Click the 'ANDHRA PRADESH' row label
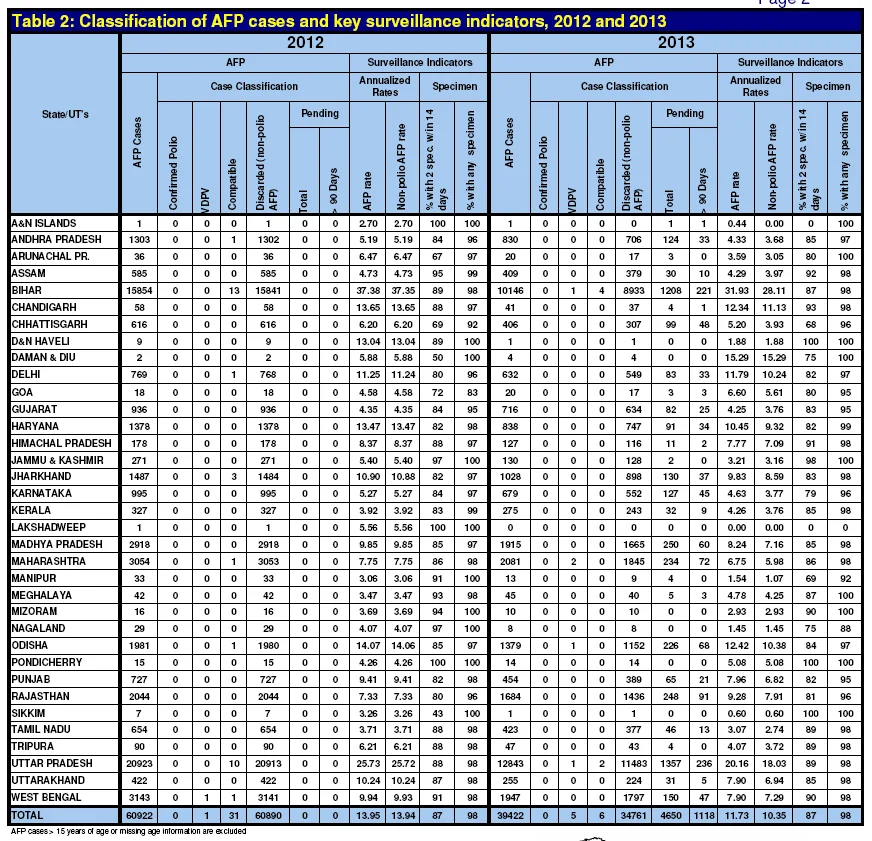This screenshot has height=841, width=872. click(x=56, y=239)
